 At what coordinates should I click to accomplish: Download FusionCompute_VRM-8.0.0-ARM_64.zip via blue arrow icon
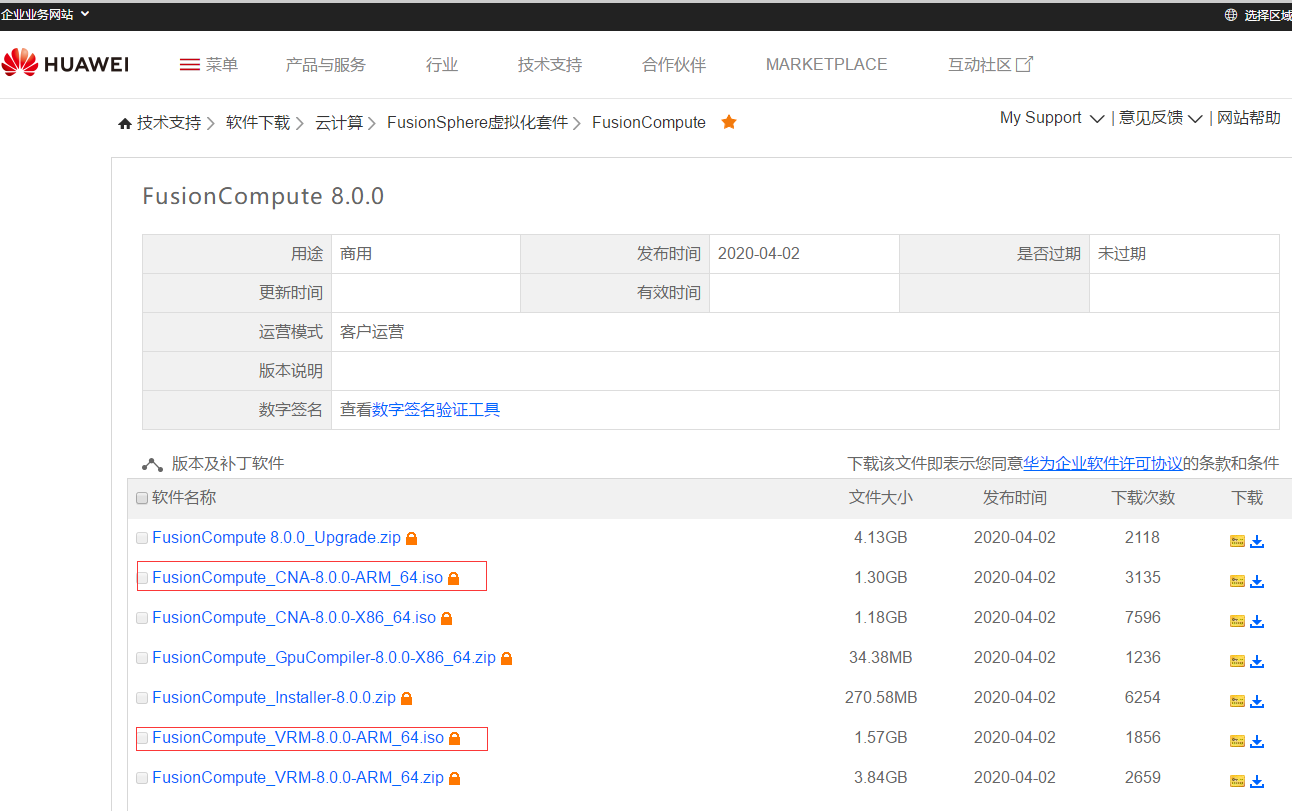1257,781
